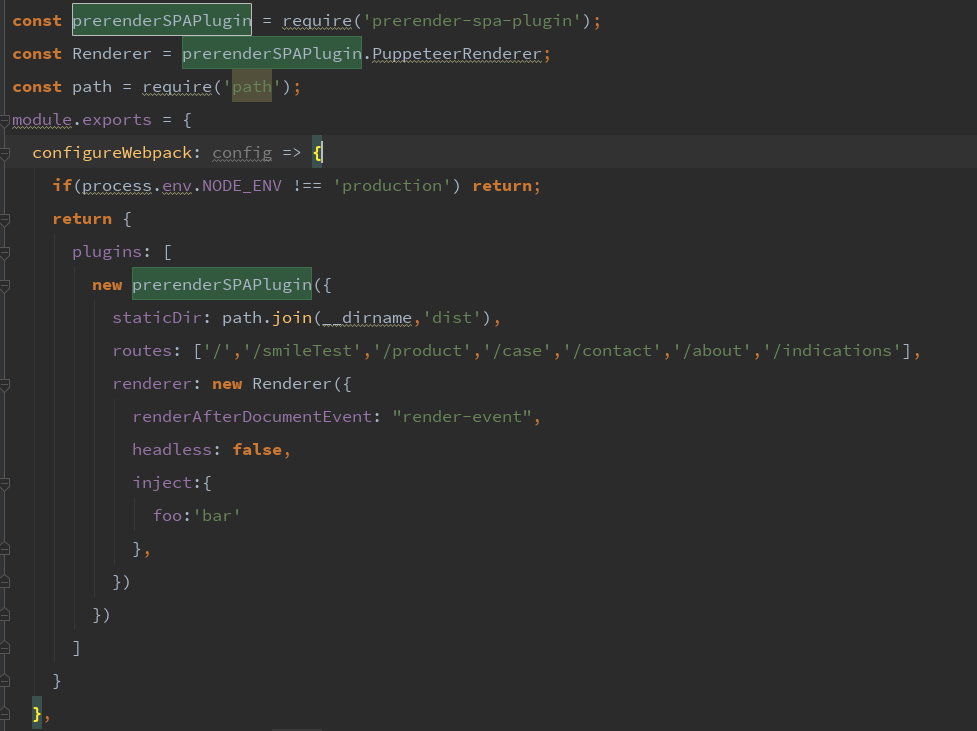Viewport: 977px width, 731px height.
Task: Click the 'prerender-spa-plugin' string literal
Action: [472, 21]
